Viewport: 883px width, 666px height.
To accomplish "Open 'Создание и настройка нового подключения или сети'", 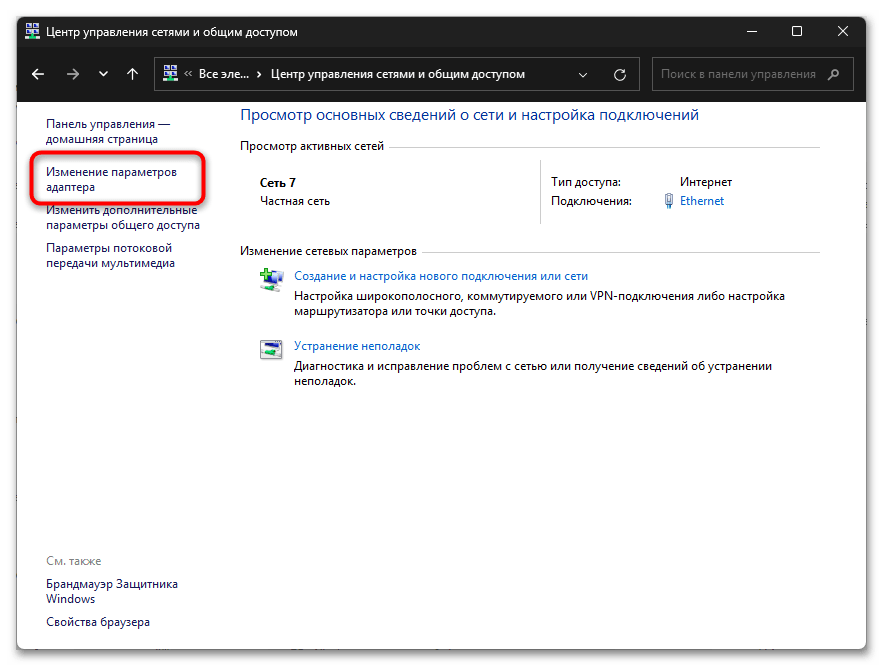I will click(x=441, y=276).
